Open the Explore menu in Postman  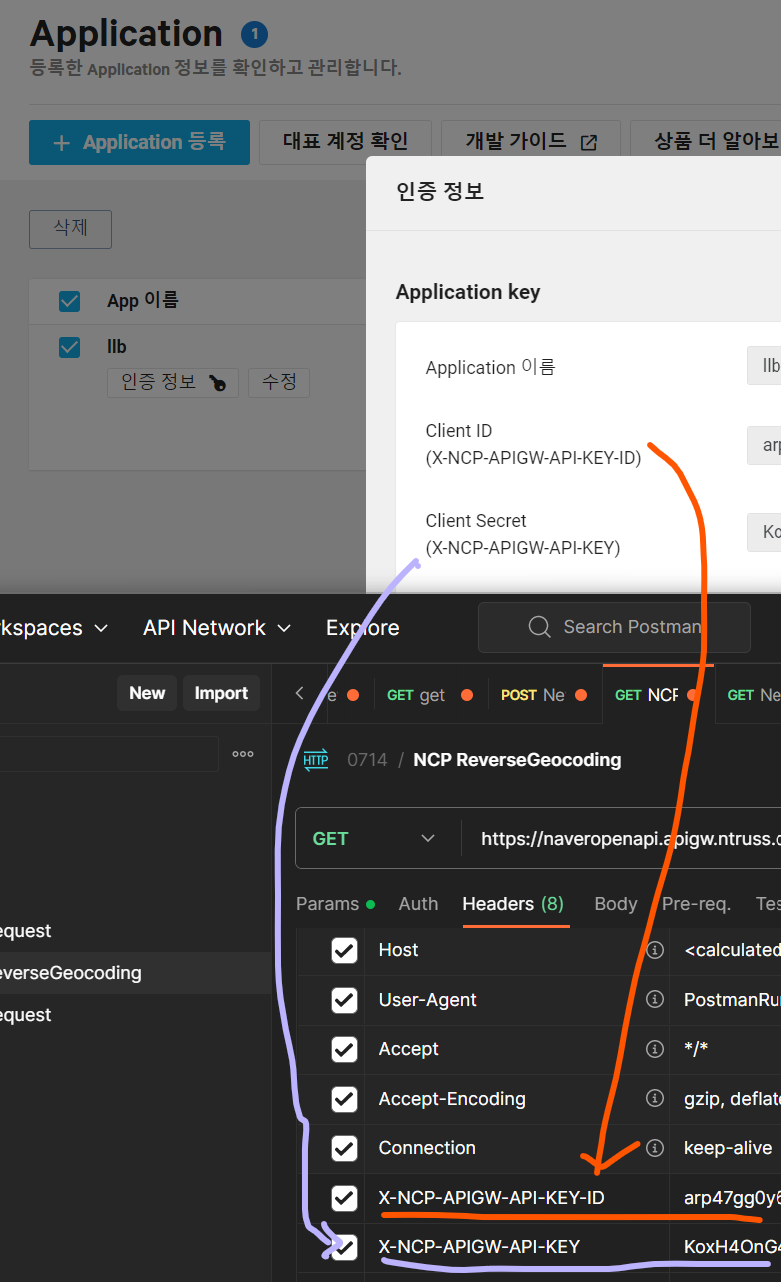pos(362,628)
